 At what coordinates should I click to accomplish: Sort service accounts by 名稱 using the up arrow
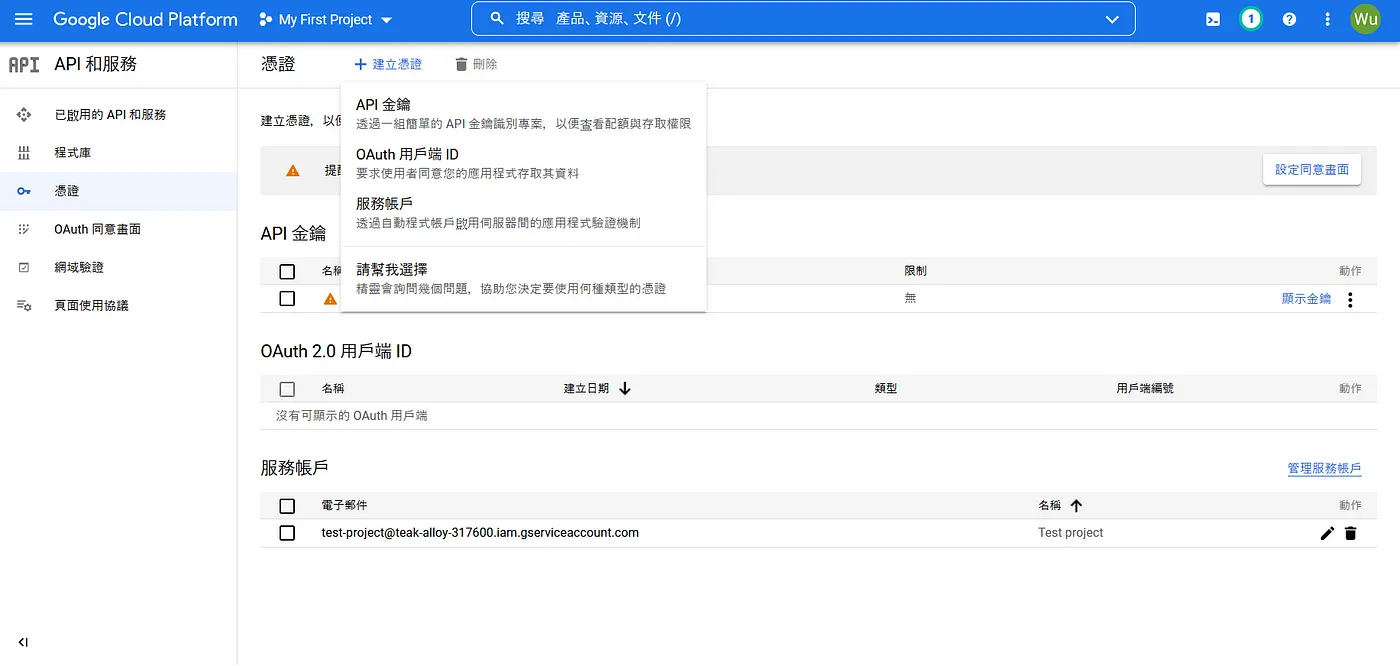(1076, 505)
